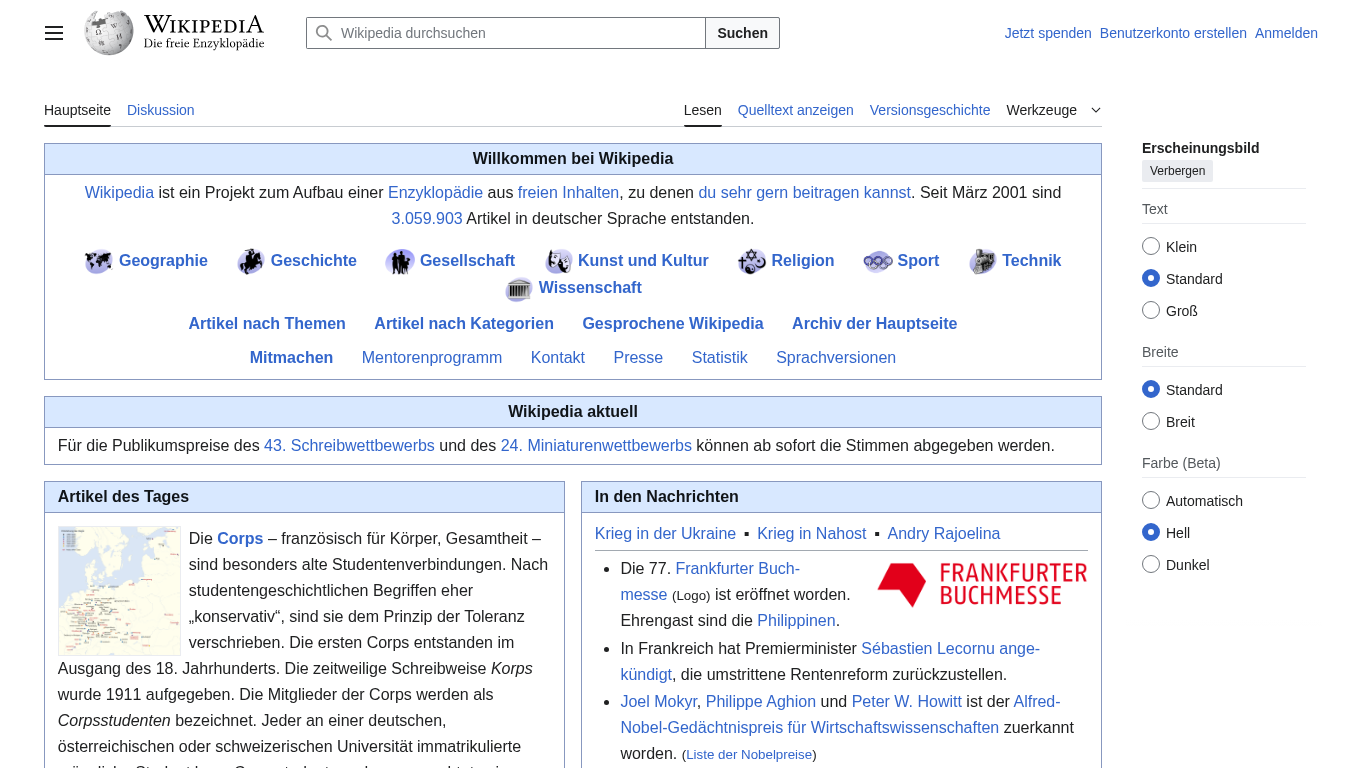Open Quelltext anzeigen tab

tap(796, 110)
